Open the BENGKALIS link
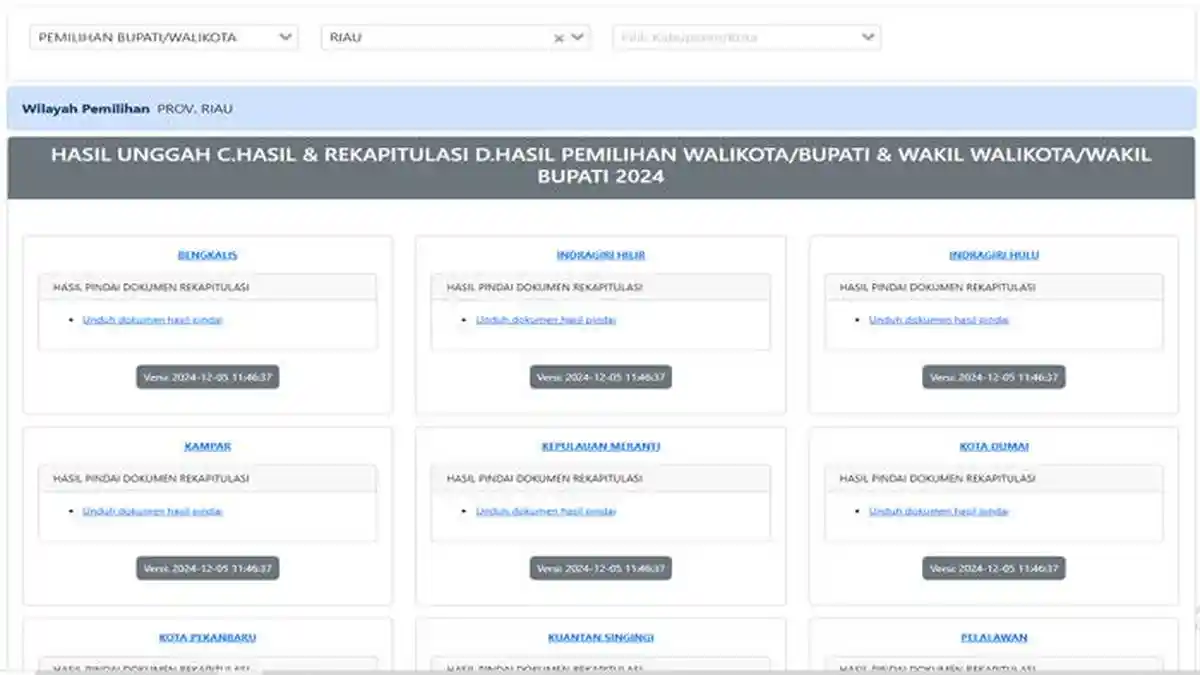This screenshot has width=1200, height=675. pyautogui.click(x=207, y=255)
